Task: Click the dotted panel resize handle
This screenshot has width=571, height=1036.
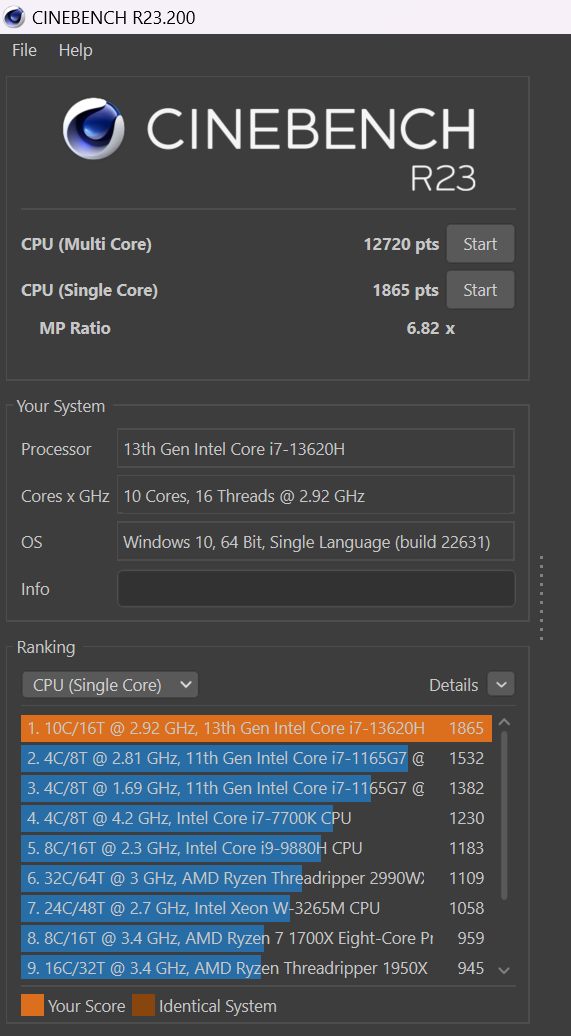Action: 541,598
